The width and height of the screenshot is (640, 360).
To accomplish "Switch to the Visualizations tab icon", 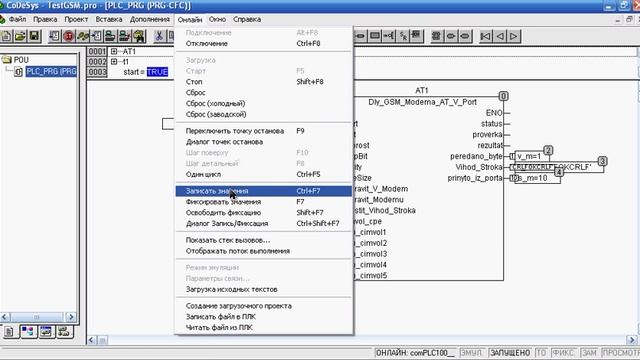I will click(46, 331).
